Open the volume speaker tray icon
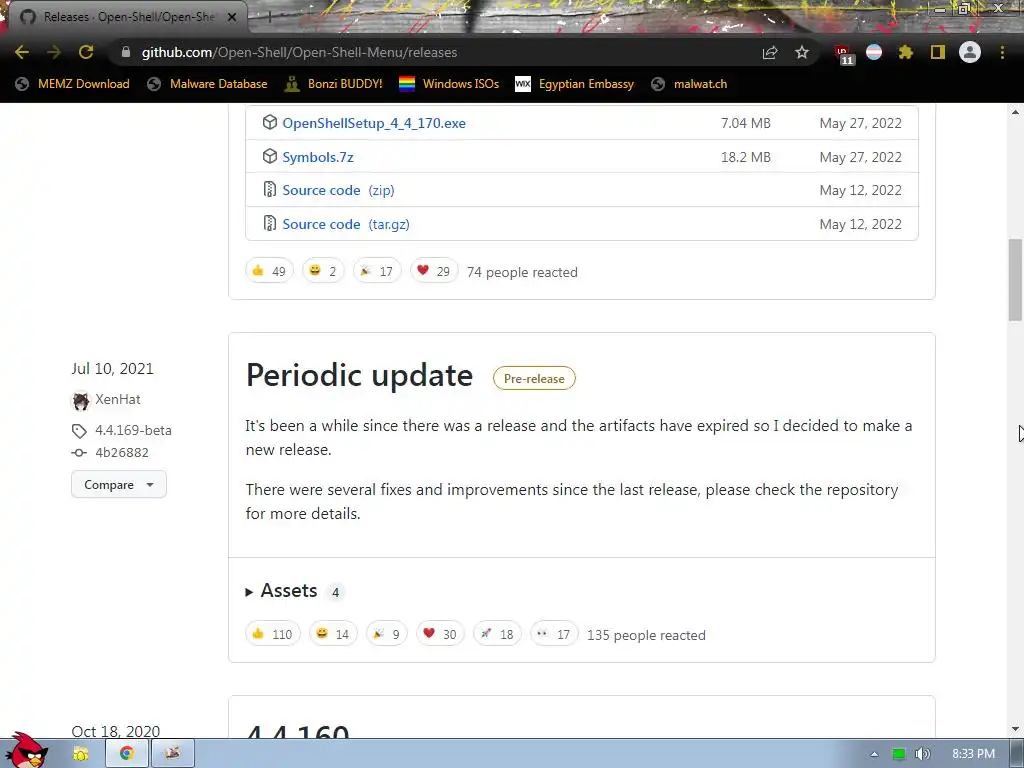 click(922, 754)
